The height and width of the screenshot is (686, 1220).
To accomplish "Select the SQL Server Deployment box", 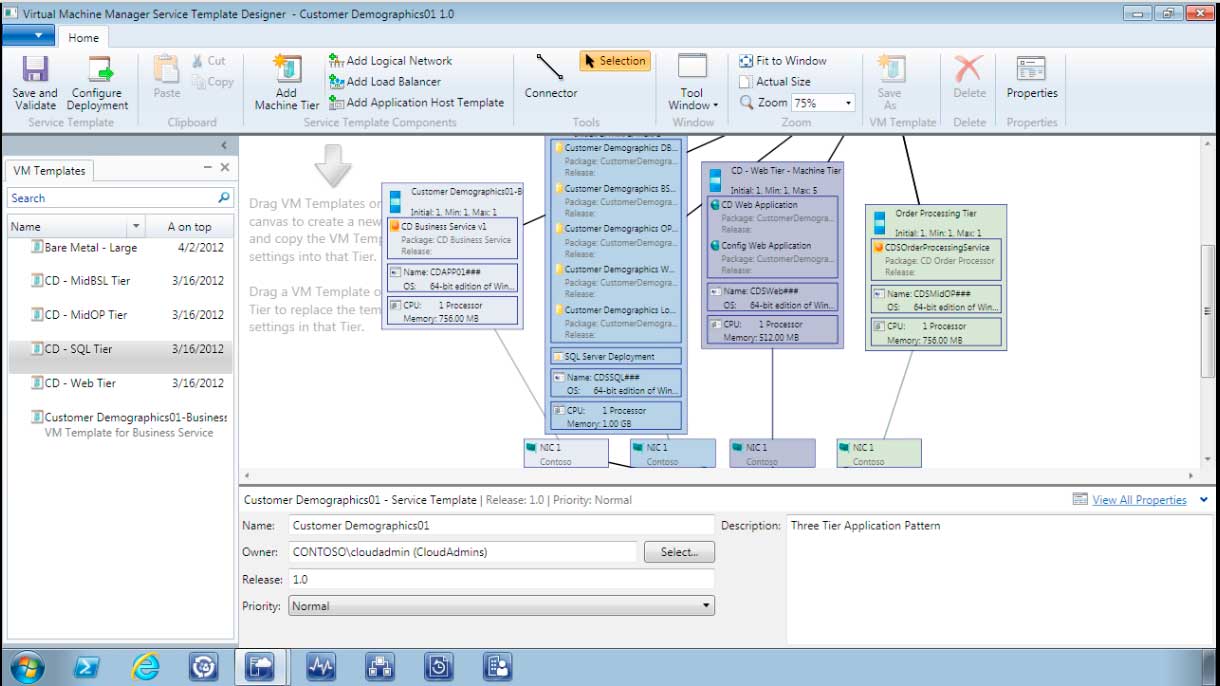I will (x=616, y=356).
